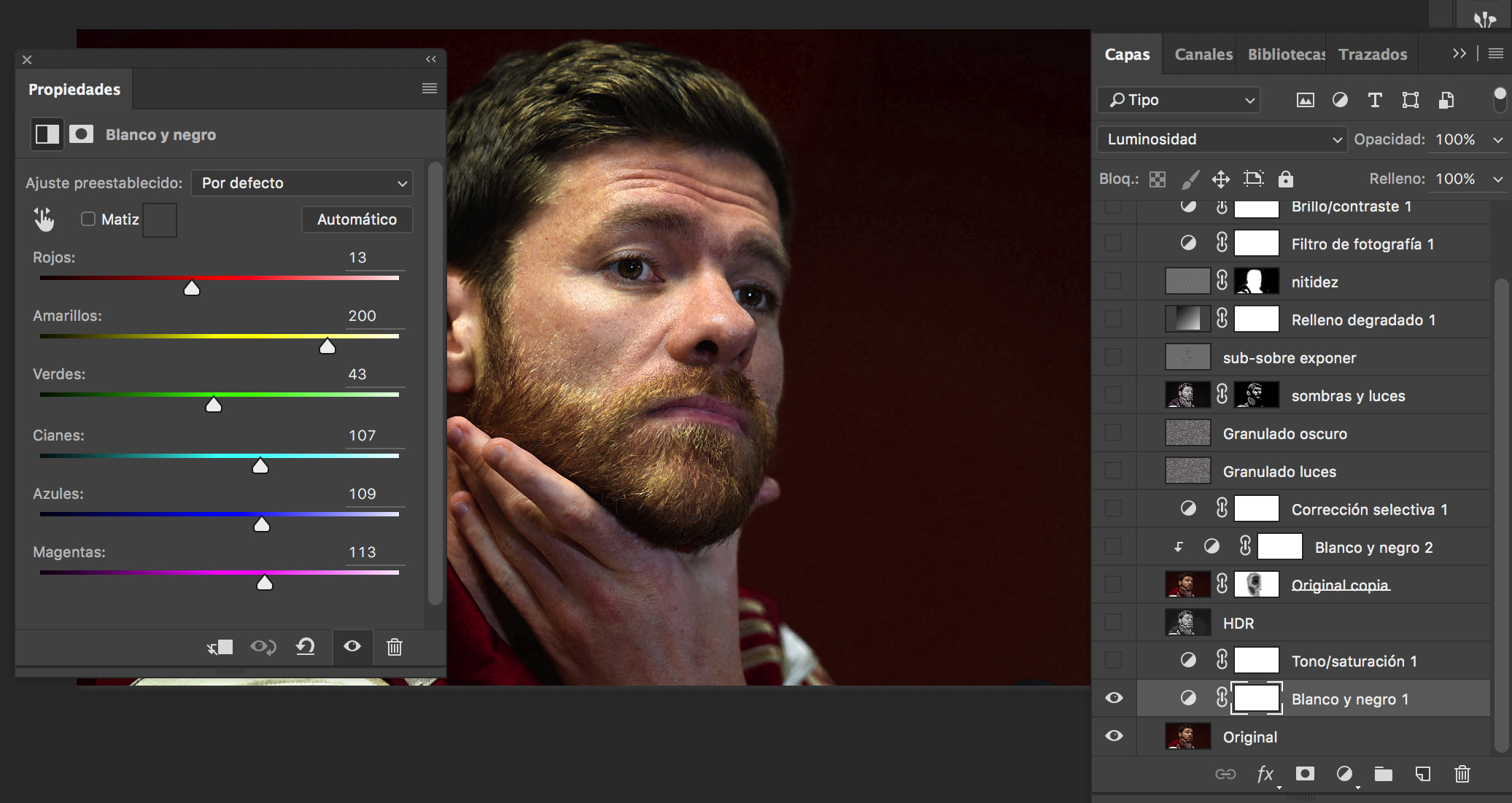Expand hidden panel tabs double chevron
1512x803 pixels.
1459,53
